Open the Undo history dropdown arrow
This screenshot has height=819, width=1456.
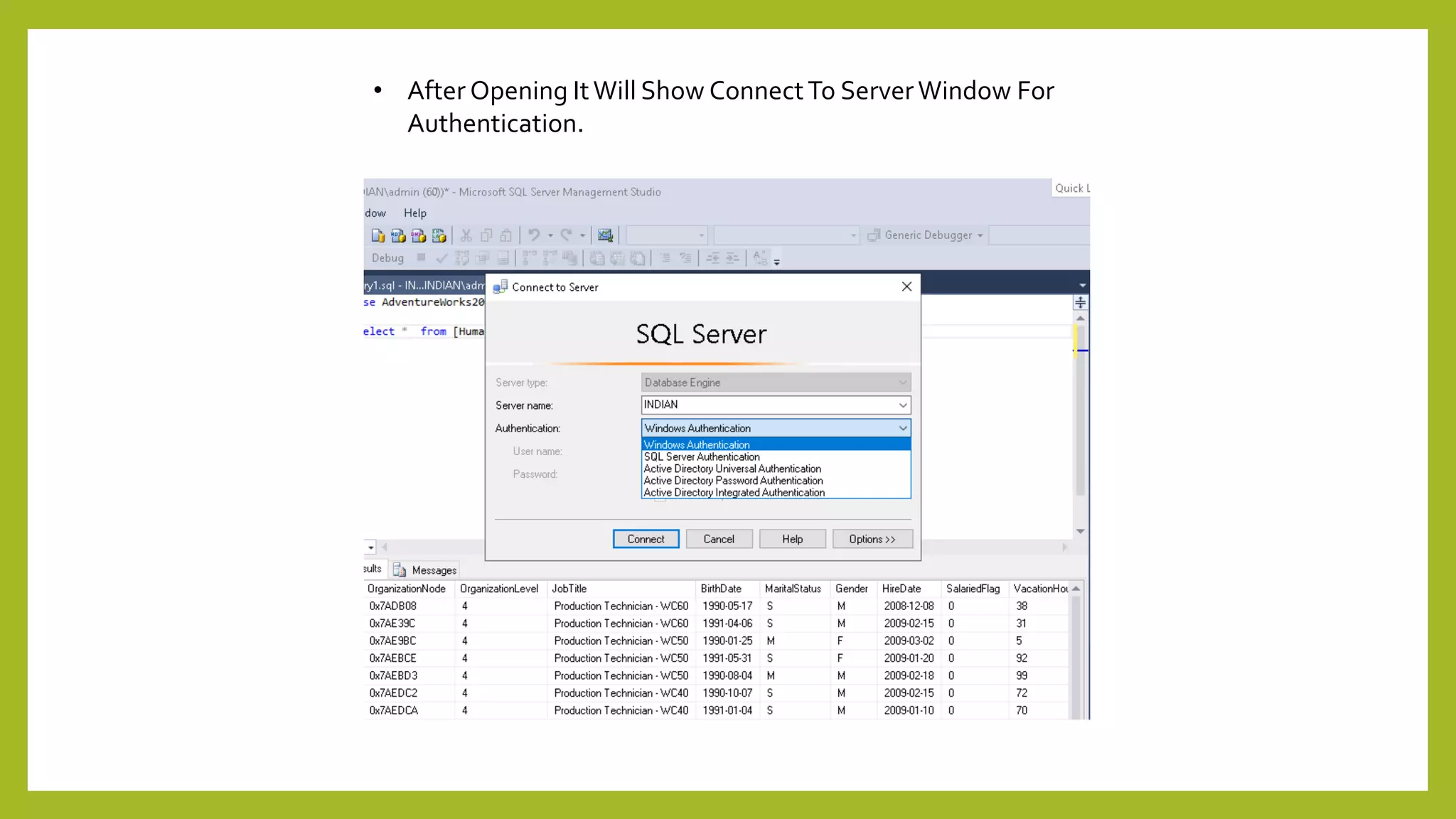pos(550,235)
